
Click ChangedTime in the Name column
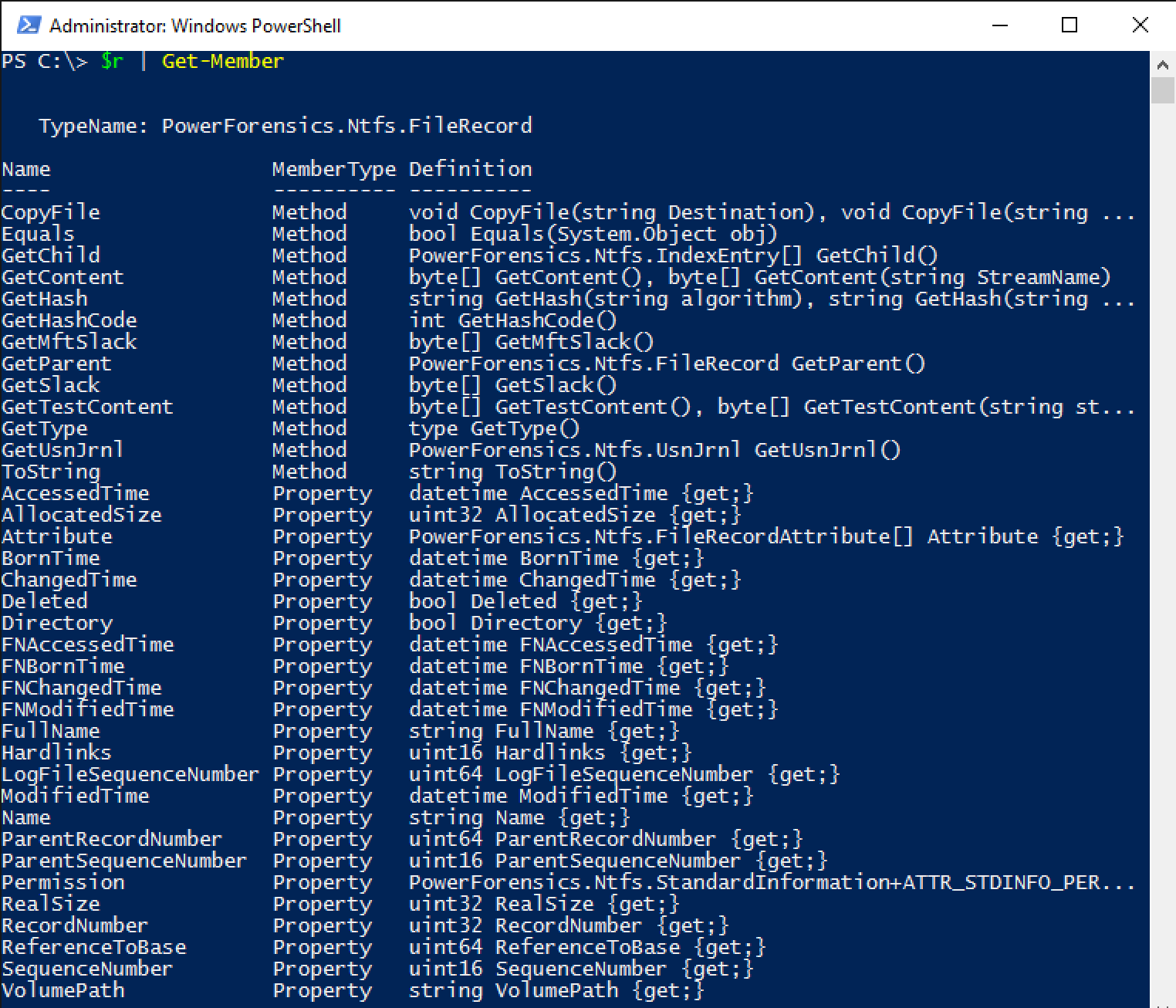[x=69, y=580]
